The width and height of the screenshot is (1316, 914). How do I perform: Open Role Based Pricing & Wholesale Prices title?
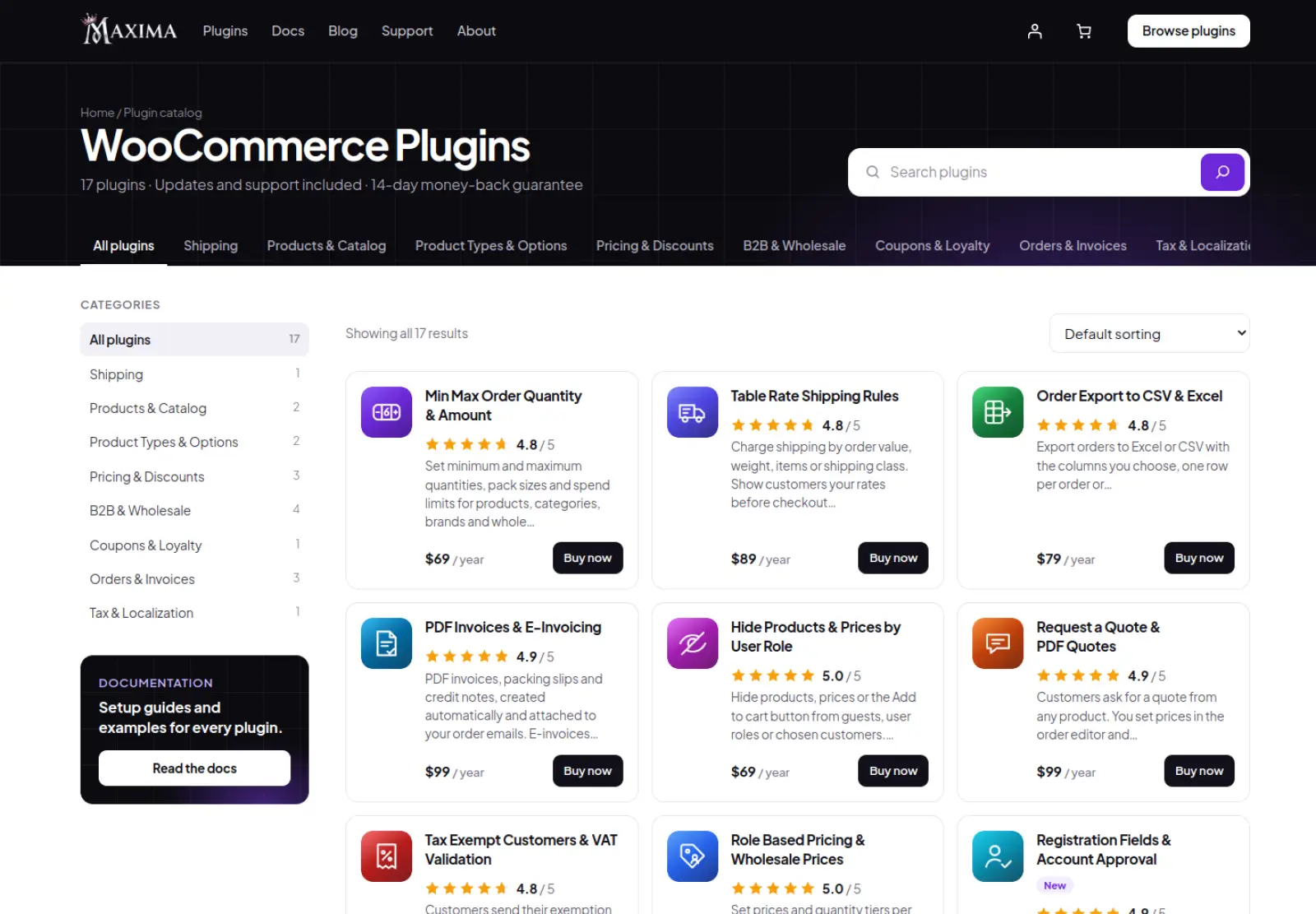coord(798,850)
